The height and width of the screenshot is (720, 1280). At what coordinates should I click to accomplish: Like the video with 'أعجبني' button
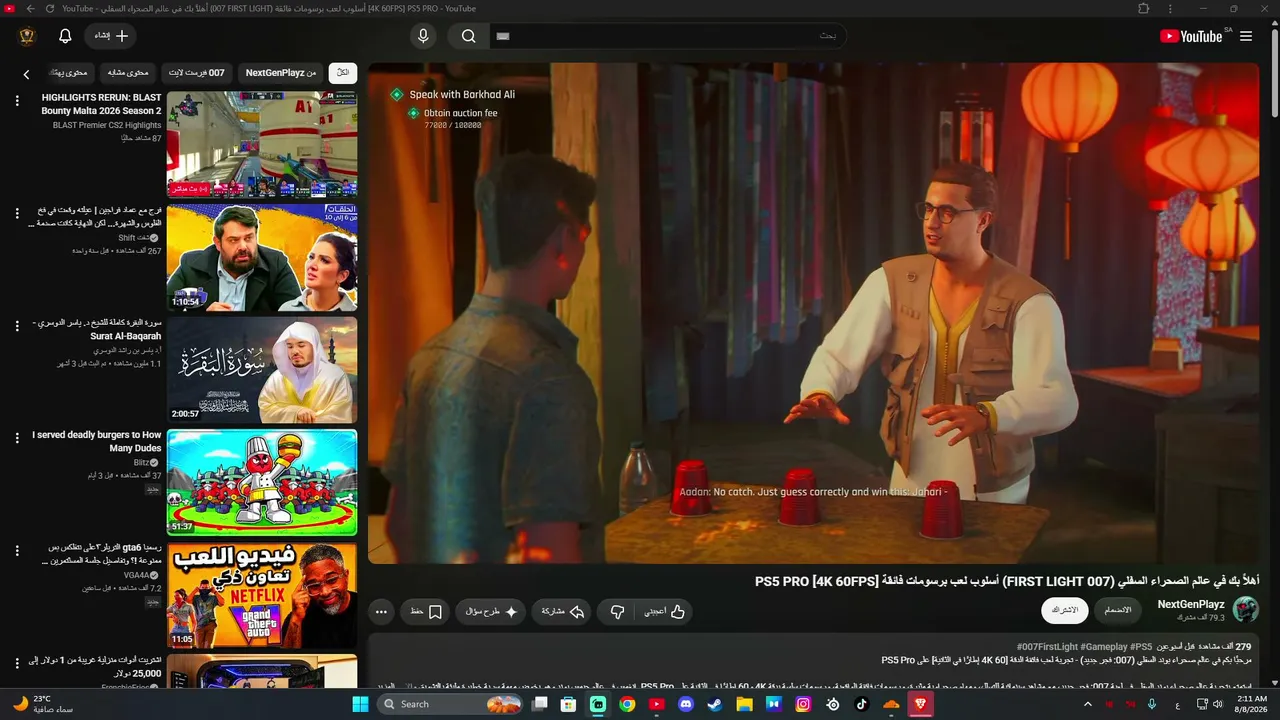(x=665, y=611)
